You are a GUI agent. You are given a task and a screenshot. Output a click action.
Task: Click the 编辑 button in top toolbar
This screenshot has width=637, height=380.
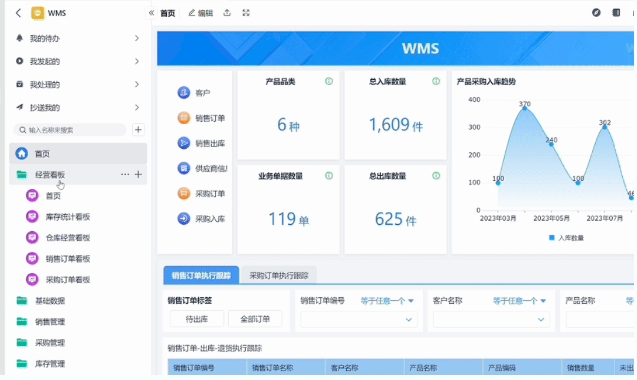click(x=201, y=13)
